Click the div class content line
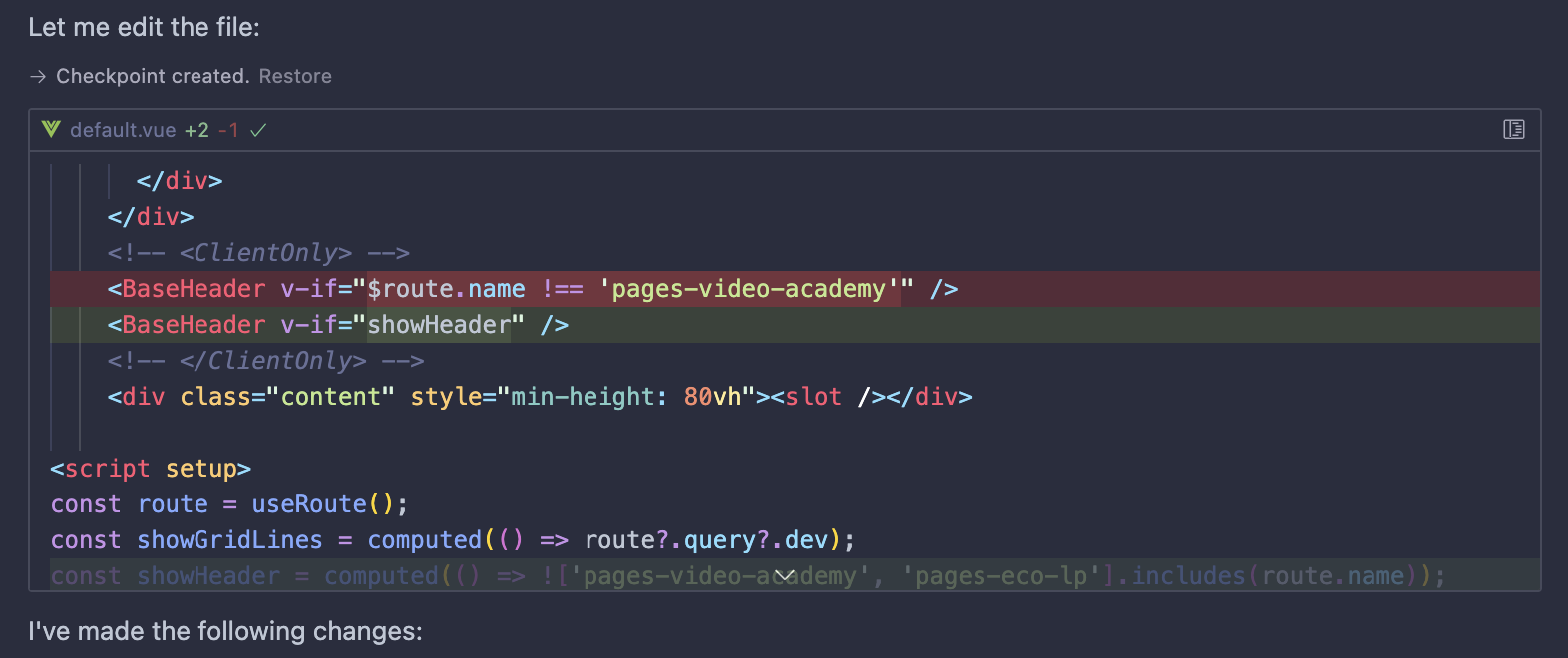This screenshot has width=1568, height=658. pyautogui.click(x=540, y=397)
